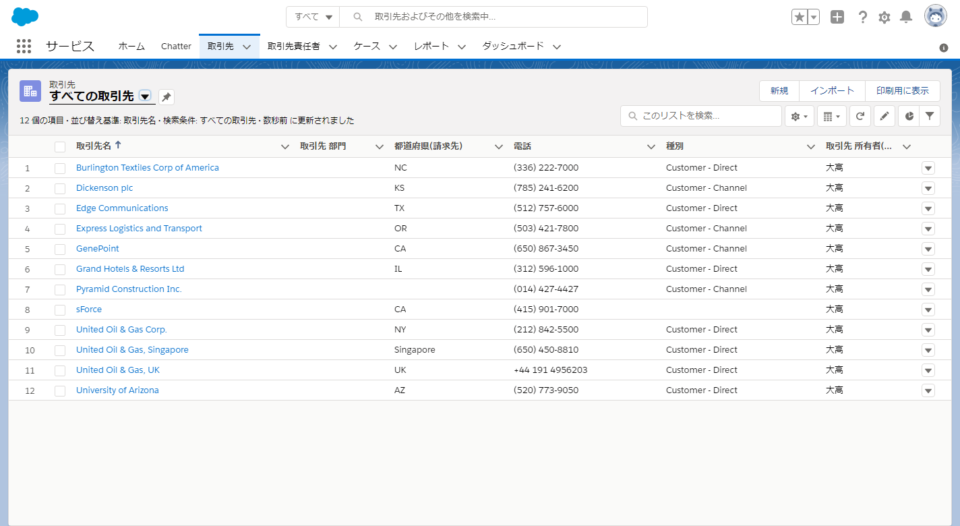The height and width of the screenshot is (526, 960).
Task: Open the App Launcher grid icon
Action: pos(24,46)
